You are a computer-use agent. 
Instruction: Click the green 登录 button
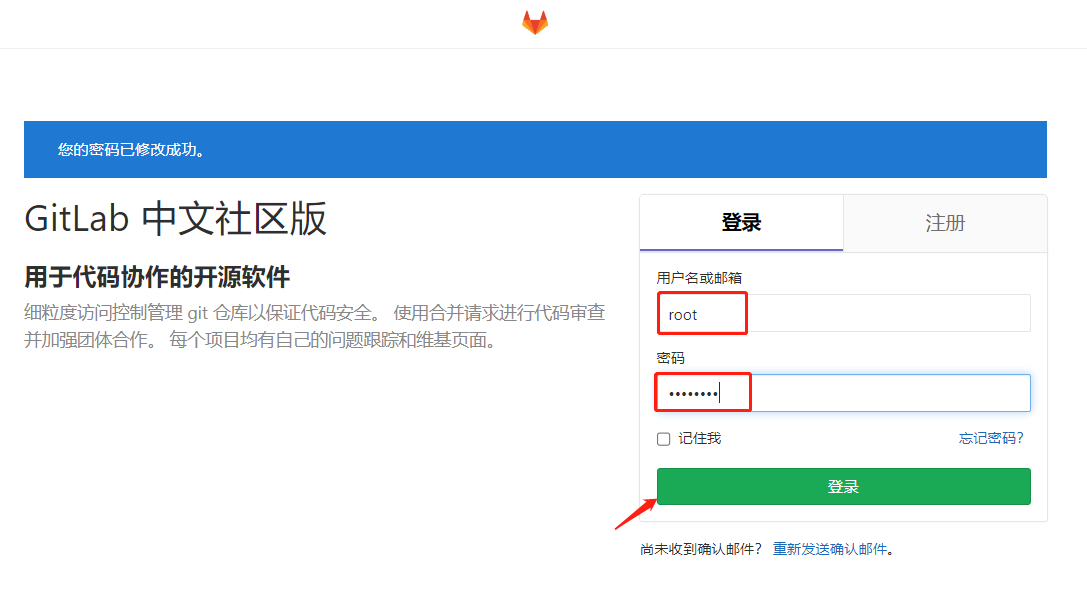(844, 487)
